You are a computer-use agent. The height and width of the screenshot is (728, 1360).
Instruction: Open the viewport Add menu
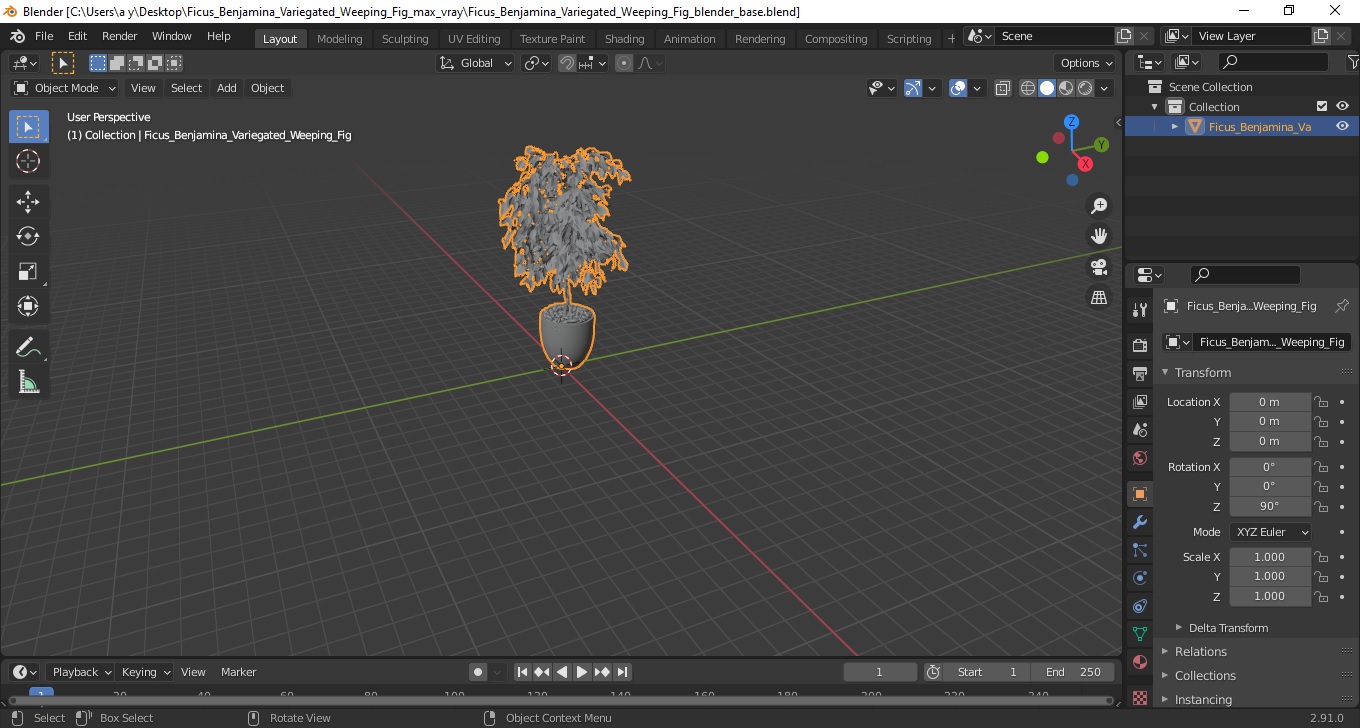(227, 88)
